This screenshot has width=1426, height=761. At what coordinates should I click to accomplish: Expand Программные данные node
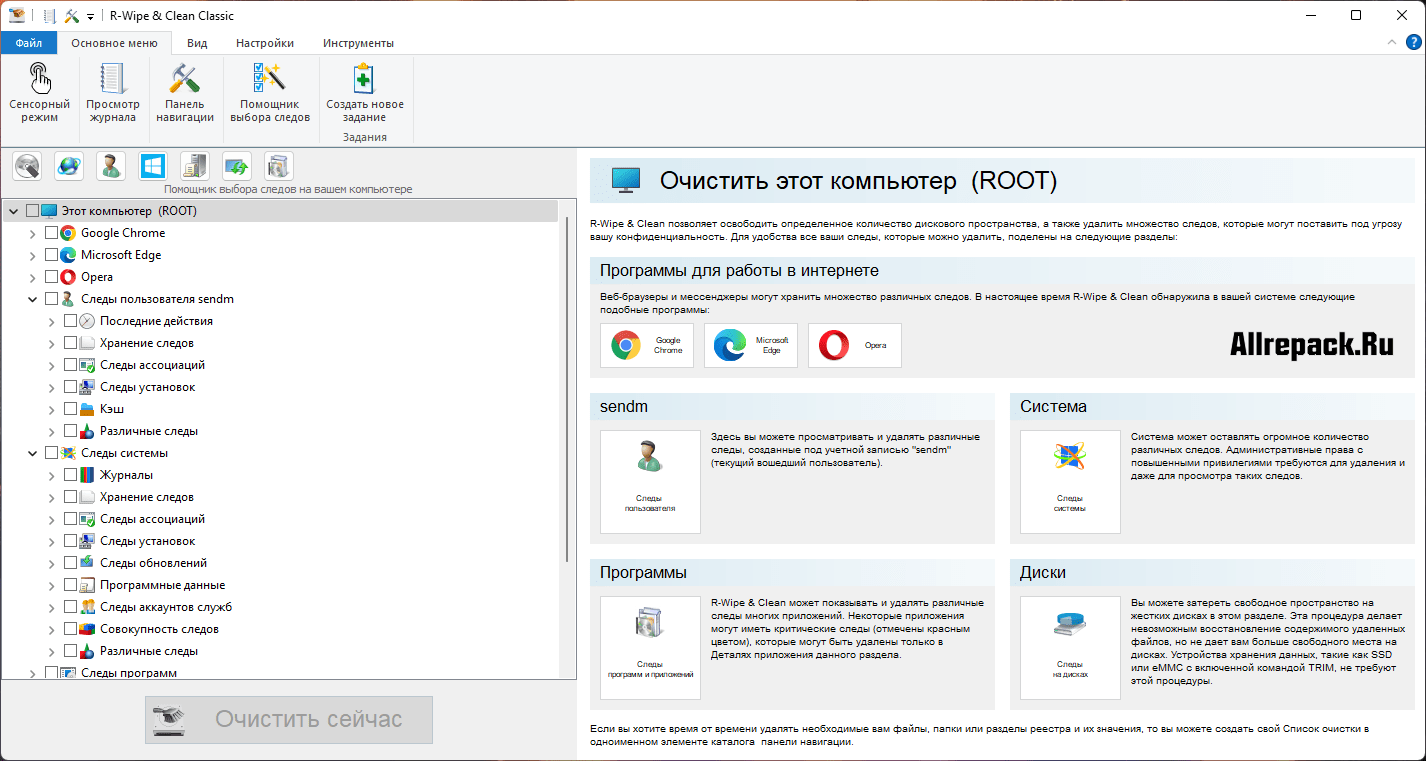pyautogui.click(x=52, y=585)
